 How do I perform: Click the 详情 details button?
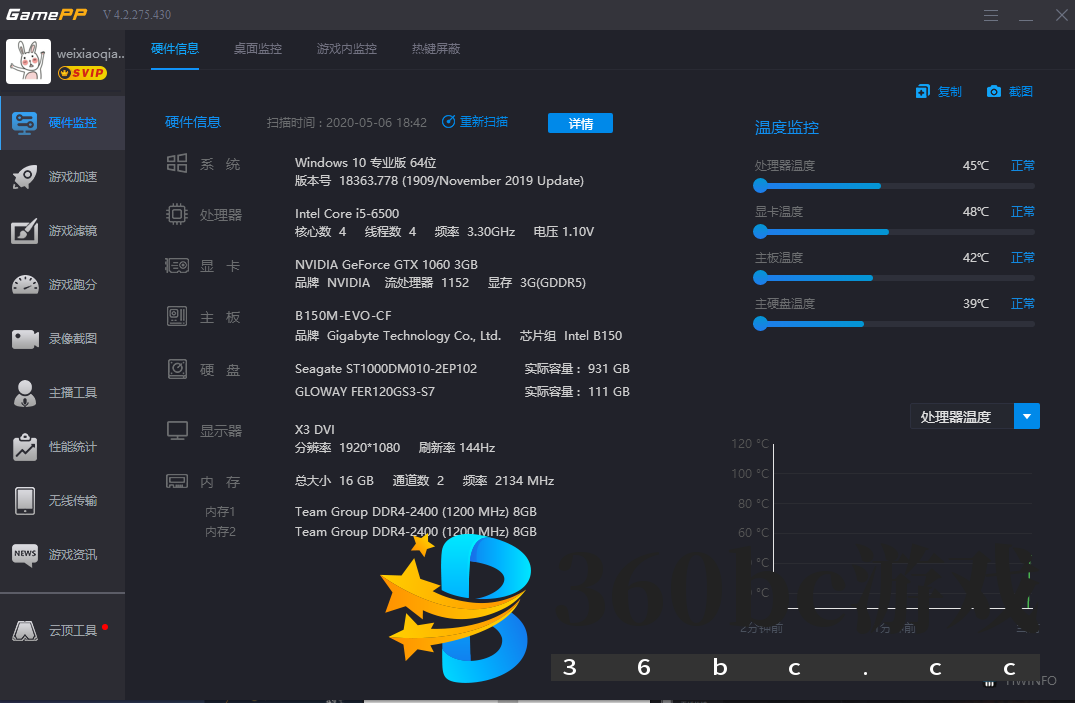click(580, 121)
